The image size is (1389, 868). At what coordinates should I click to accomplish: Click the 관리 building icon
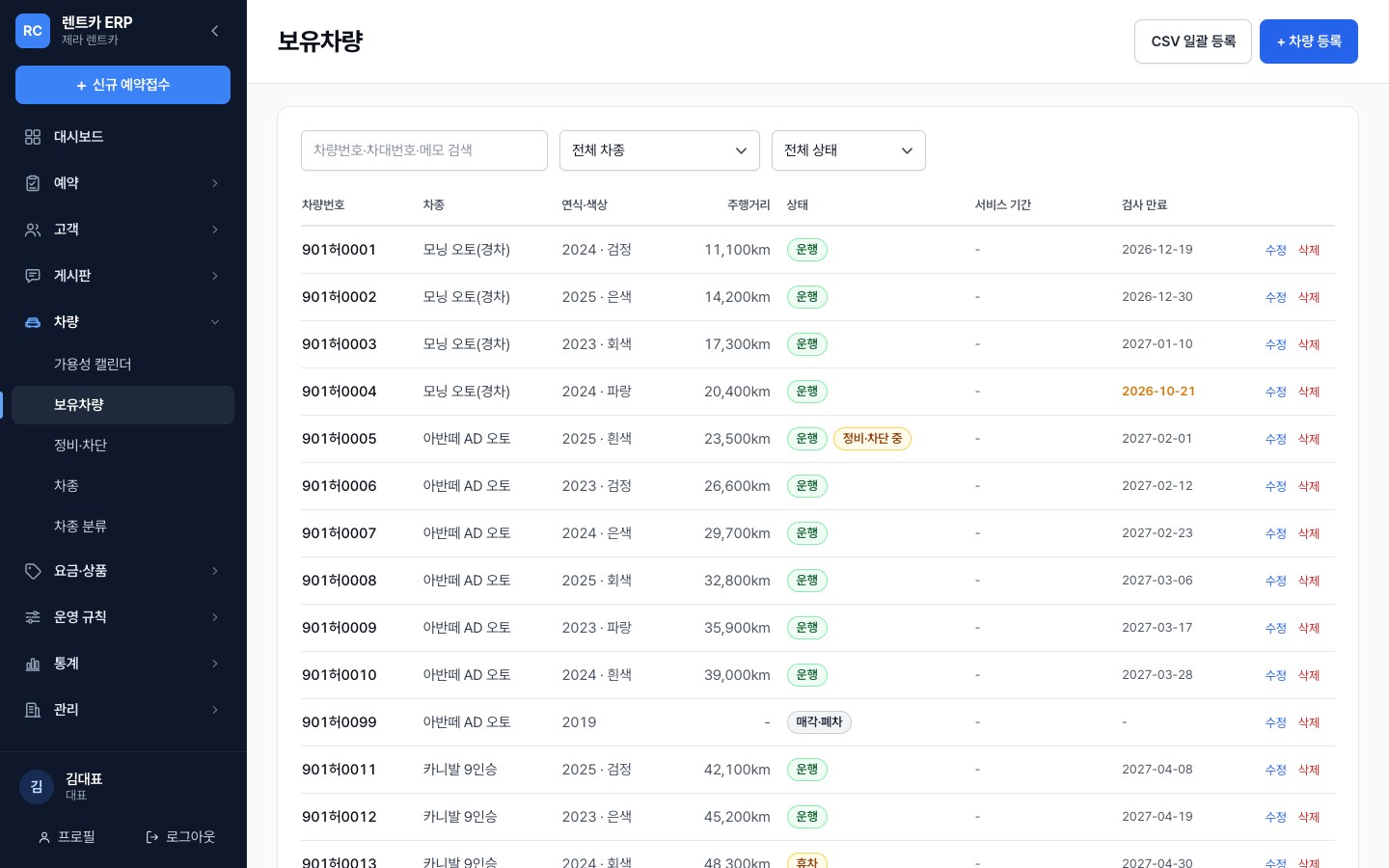click(x=33, y=710)
